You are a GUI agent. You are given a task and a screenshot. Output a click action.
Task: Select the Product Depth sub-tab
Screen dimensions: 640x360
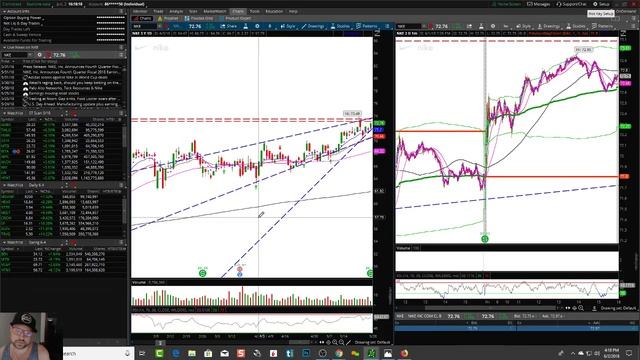236,18
